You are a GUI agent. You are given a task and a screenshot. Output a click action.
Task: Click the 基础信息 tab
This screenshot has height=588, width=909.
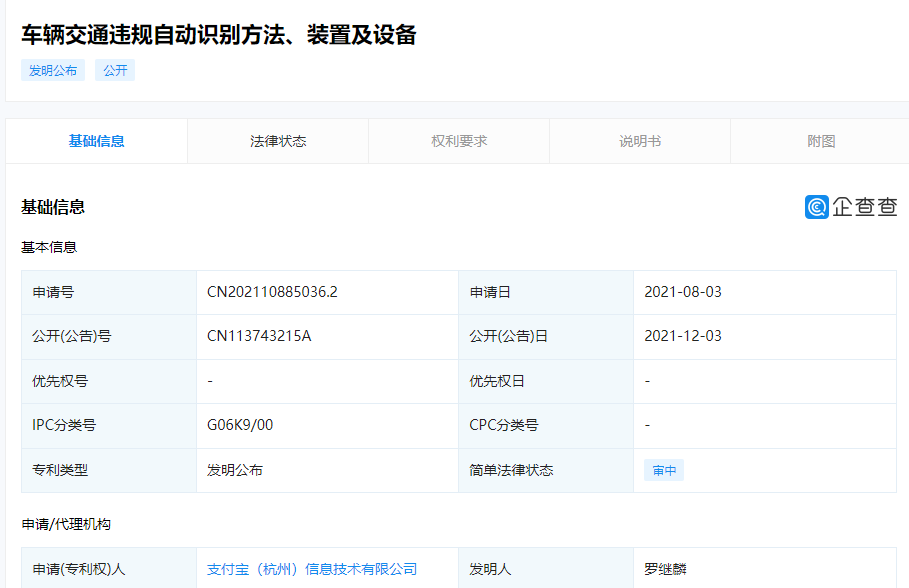[97, 141]
